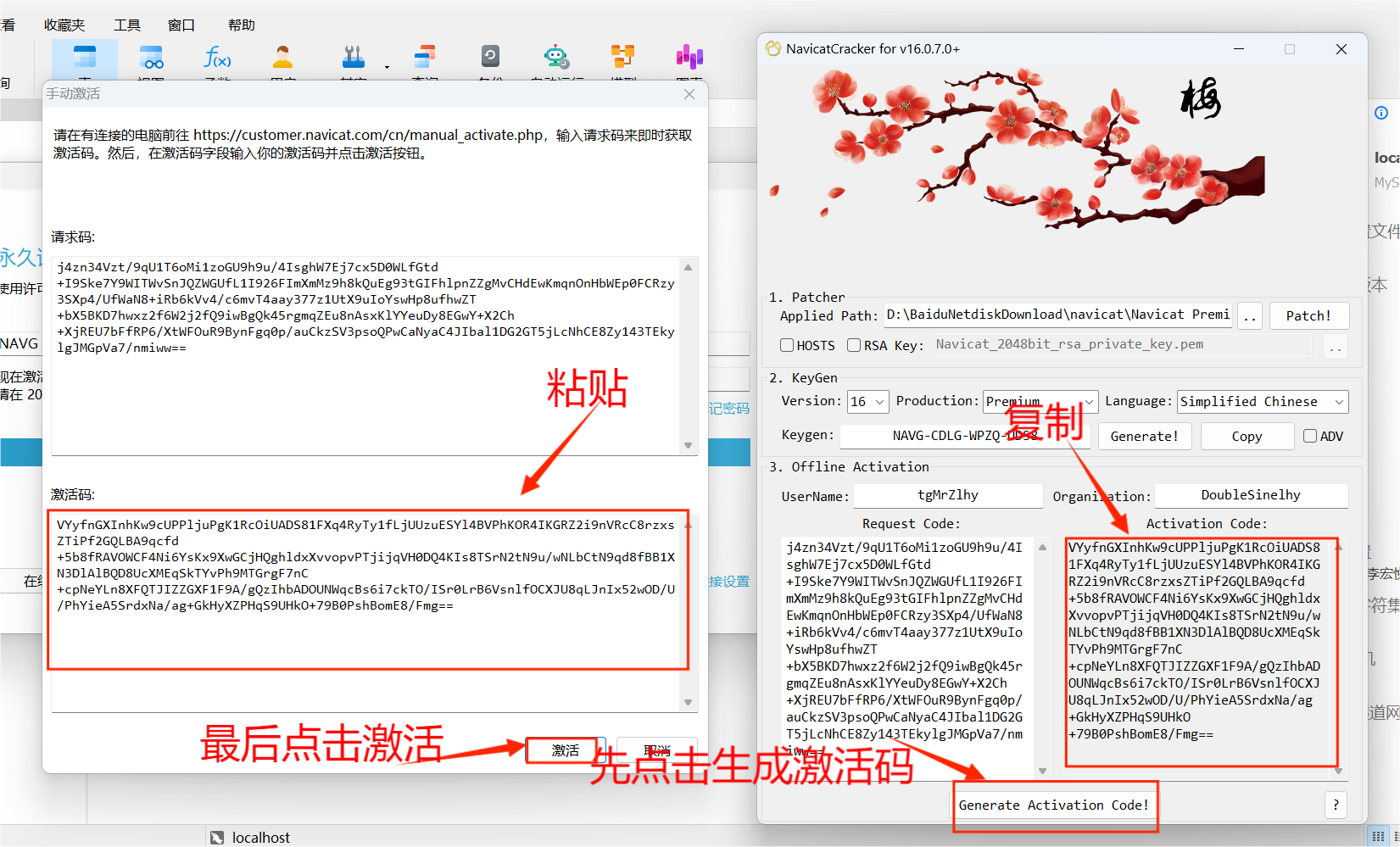Enable the ADV checkbox
Viewport: 1400px width, 847px height.
click(1310, 436)
